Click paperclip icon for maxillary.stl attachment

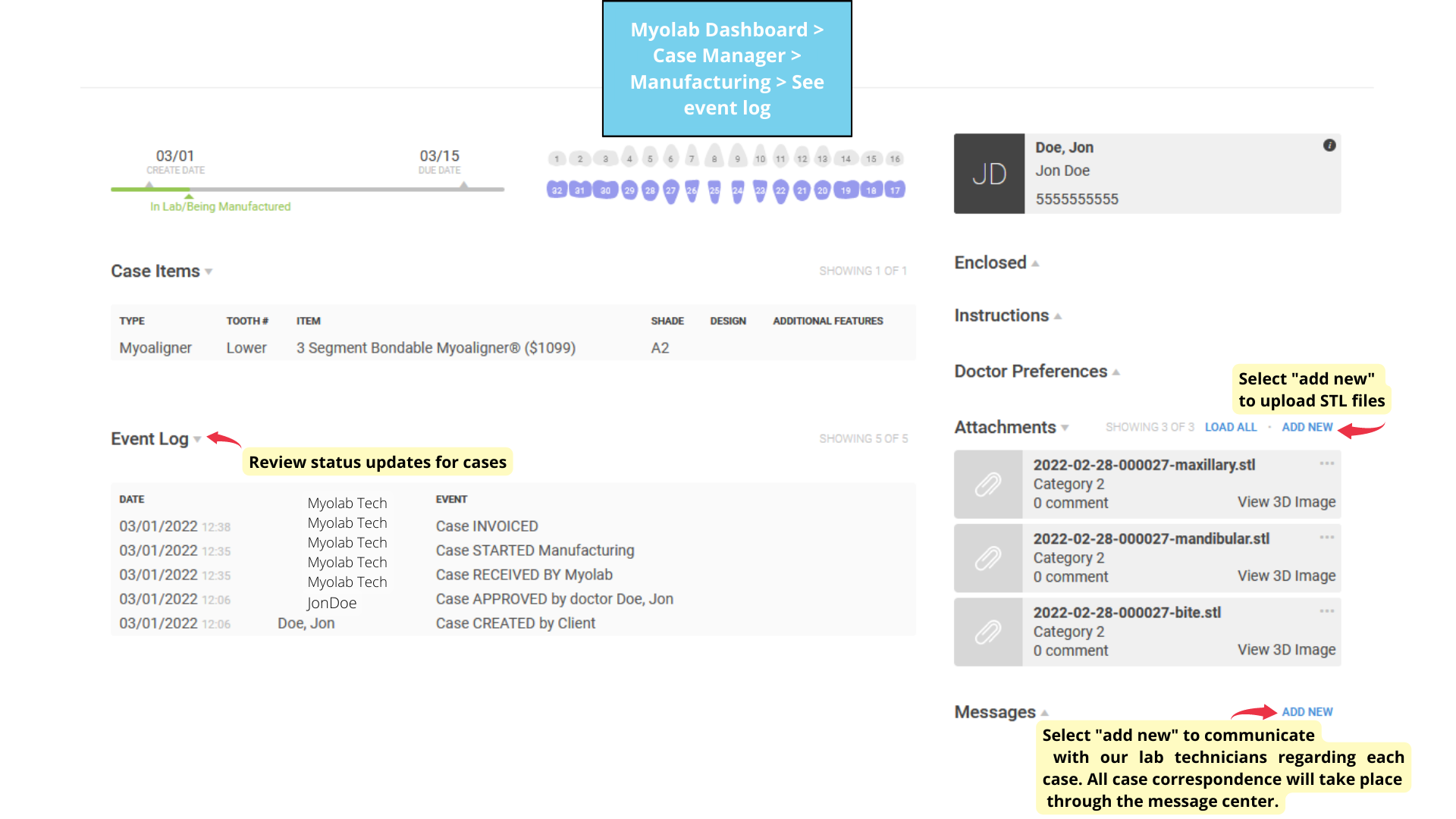click(x=988, y=485)
